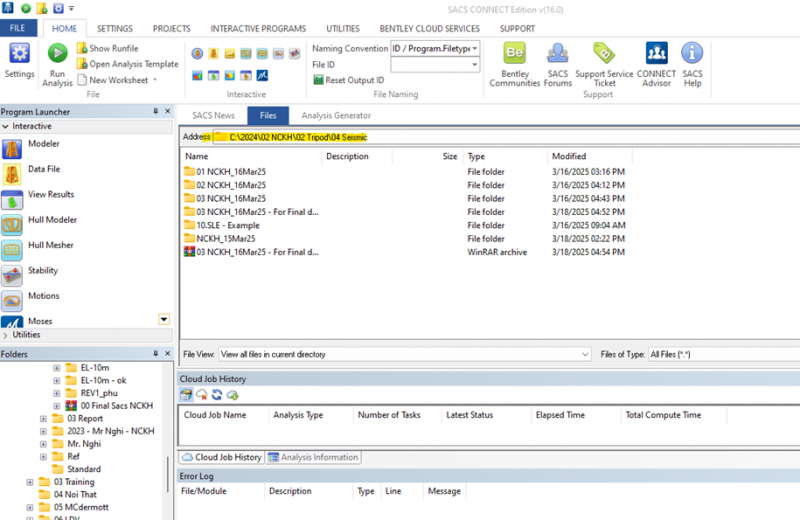Open the SUPPORT ribbon tab

(x=517, y=29)
